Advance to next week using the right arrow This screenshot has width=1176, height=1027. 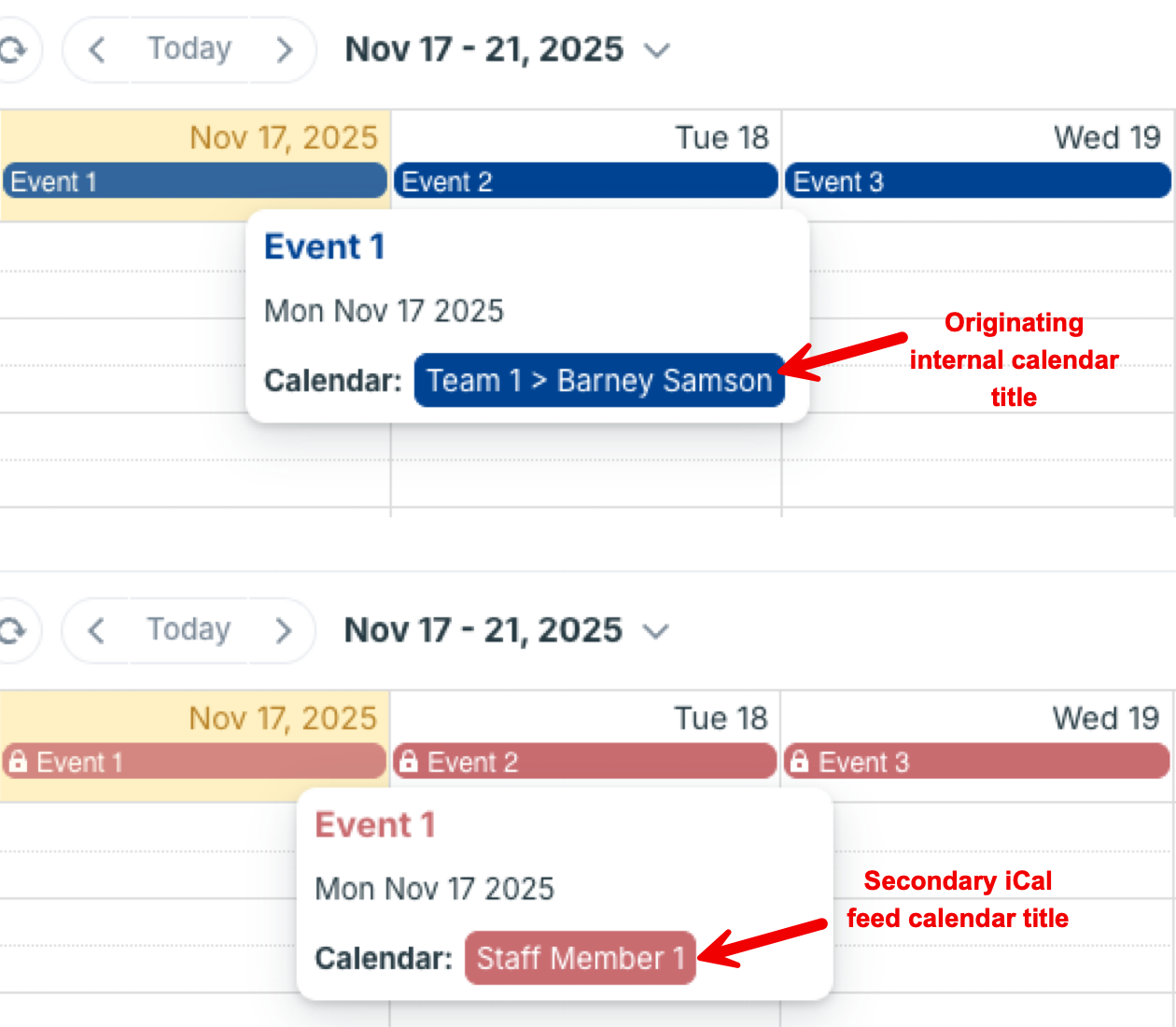click(x=285, y=49)
